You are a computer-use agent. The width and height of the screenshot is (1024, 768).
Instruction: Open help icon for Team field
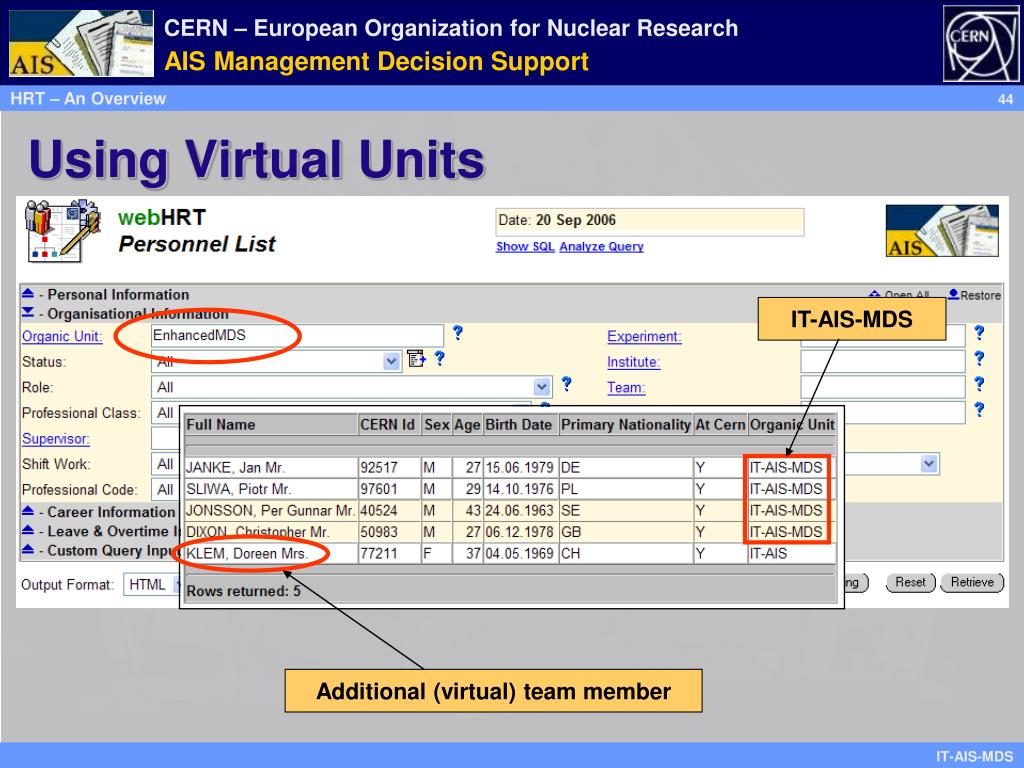pyautogui.click(x=978, y=384)
